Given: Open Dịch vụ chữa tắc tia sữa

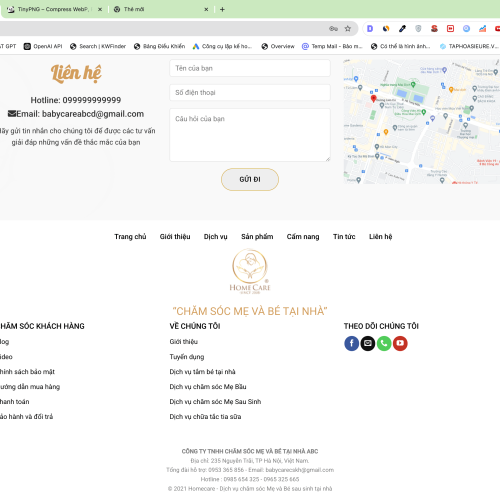Looking at the screenshot, I should coord(205,417).
